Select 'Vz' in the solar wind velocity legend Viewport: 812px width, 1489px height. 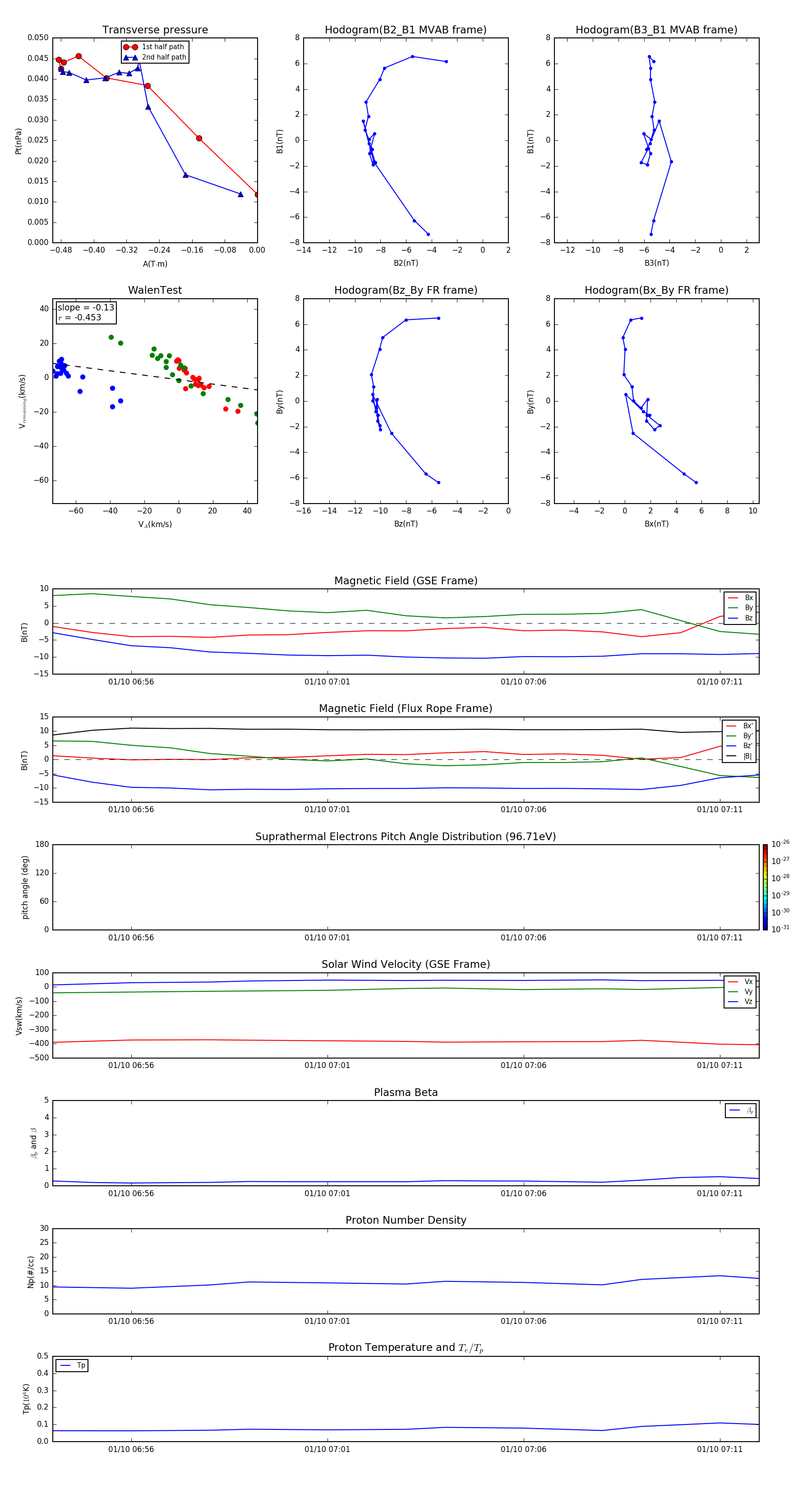[740, 1001]
